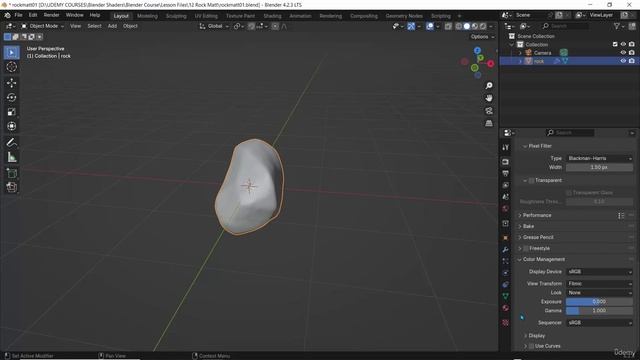Select the Scale tool

(x=11, y=112)
